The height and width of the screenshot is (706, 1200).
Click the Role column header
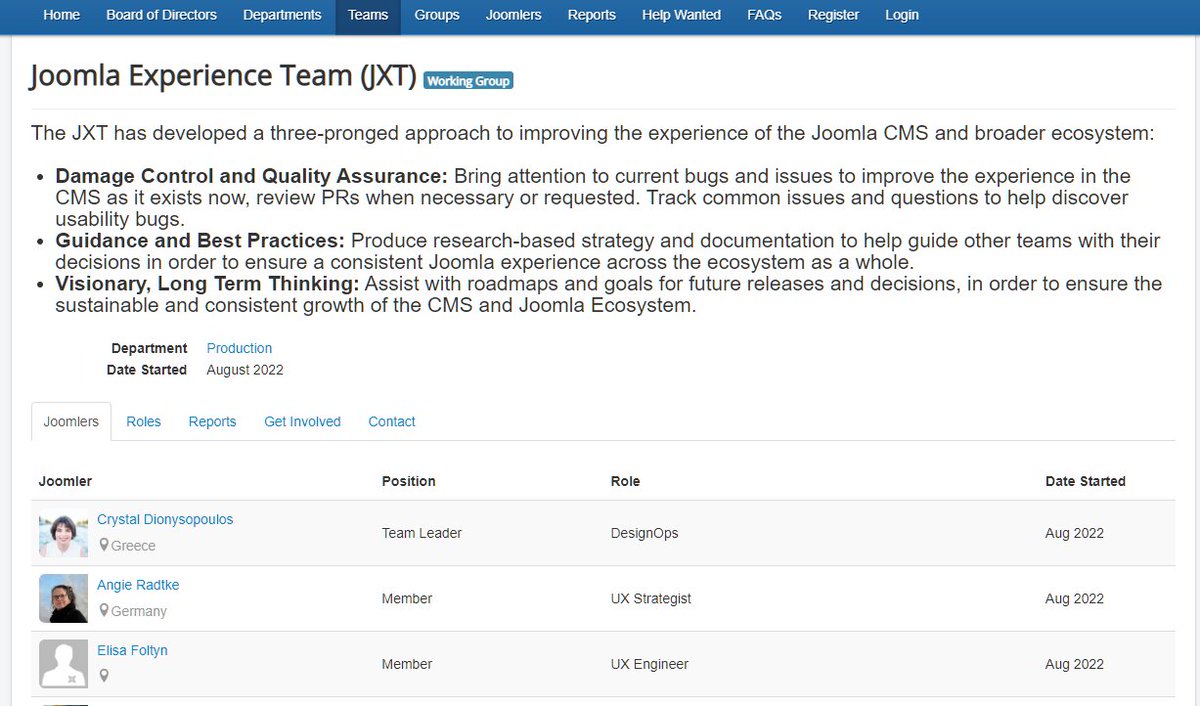pyautogui.click(x=625, y=481)
